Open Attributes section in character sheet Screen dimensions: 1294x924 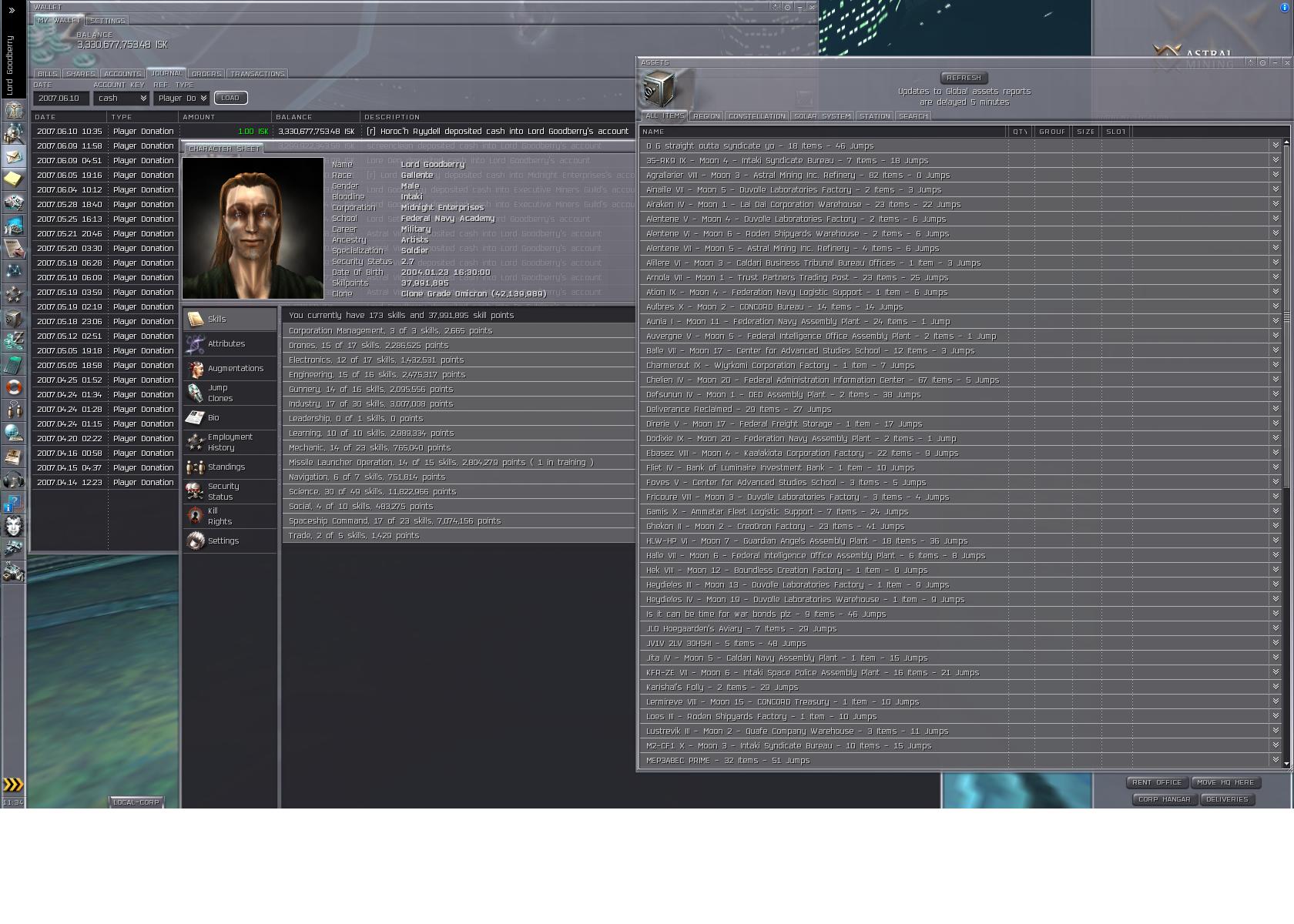pyautogui.click(x=230, y=343)
